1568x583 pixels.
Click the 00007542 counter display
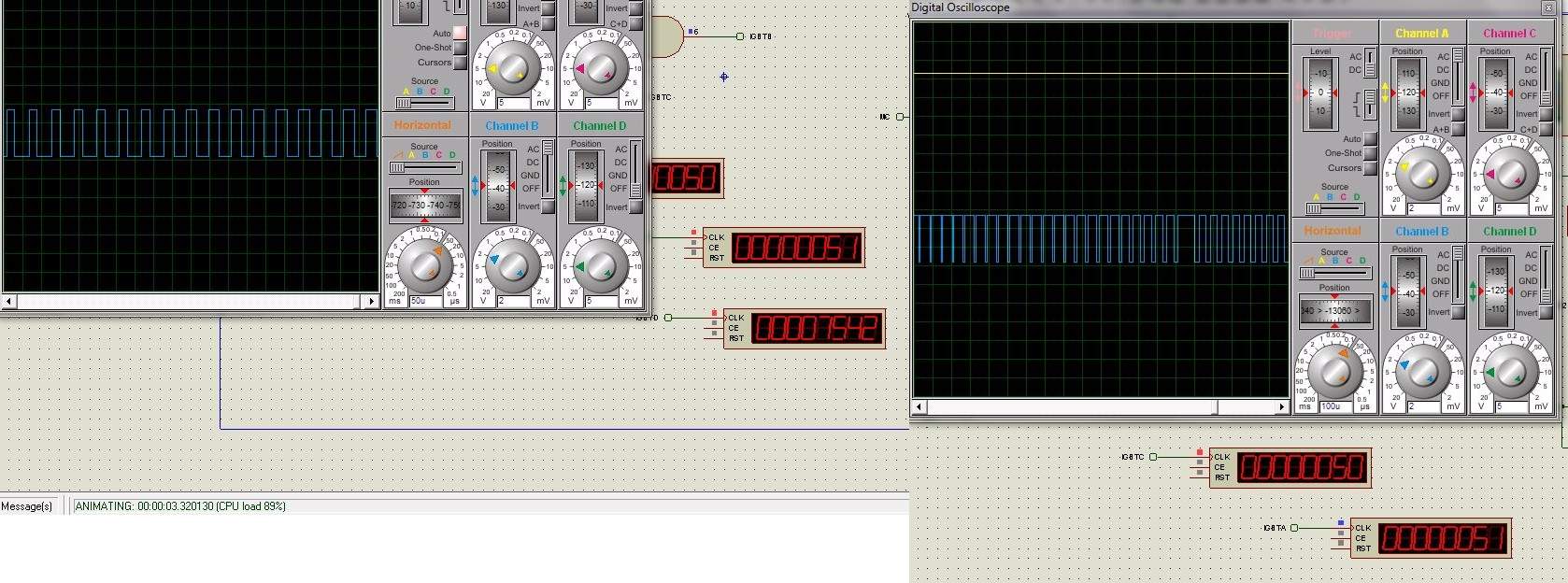(x=818, y=328)
